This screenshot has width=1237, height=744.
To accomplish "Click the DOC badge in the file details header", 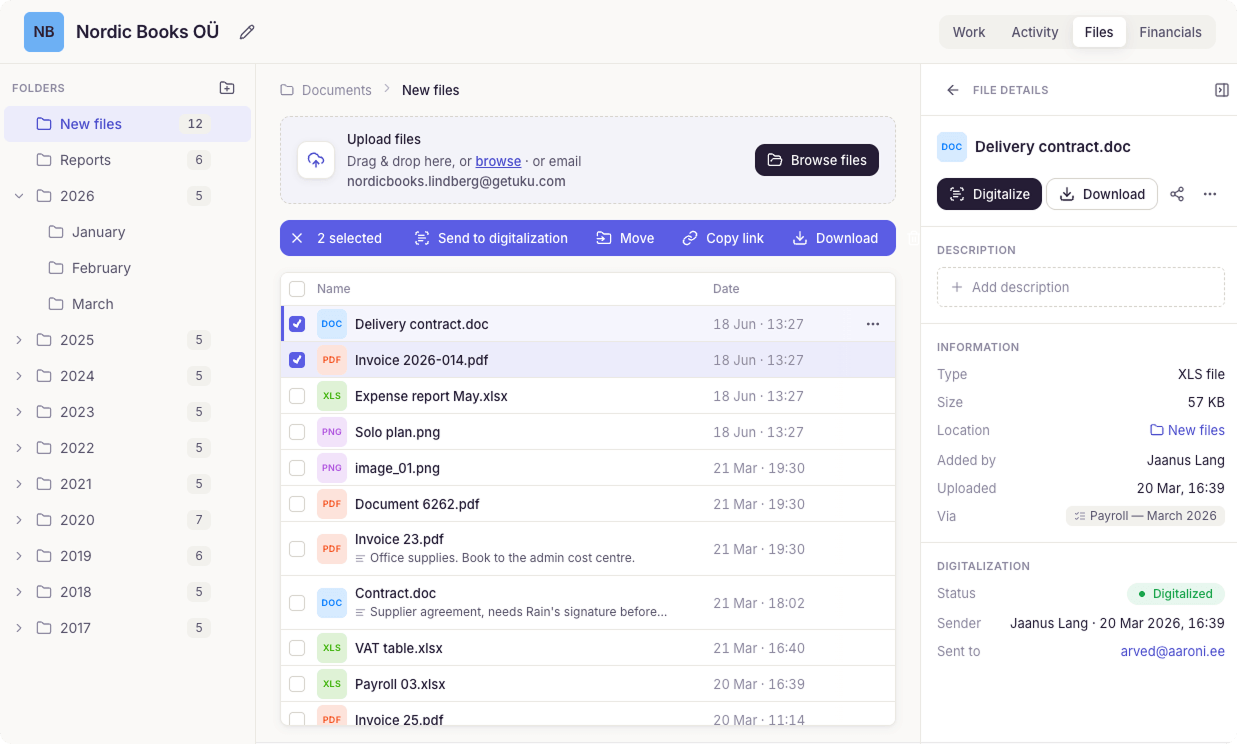I will point(952,147).
